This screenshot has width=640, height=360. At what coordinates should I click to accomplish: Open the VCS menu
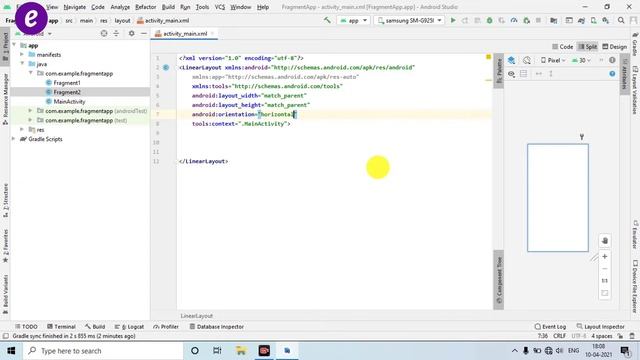(220, 7)
